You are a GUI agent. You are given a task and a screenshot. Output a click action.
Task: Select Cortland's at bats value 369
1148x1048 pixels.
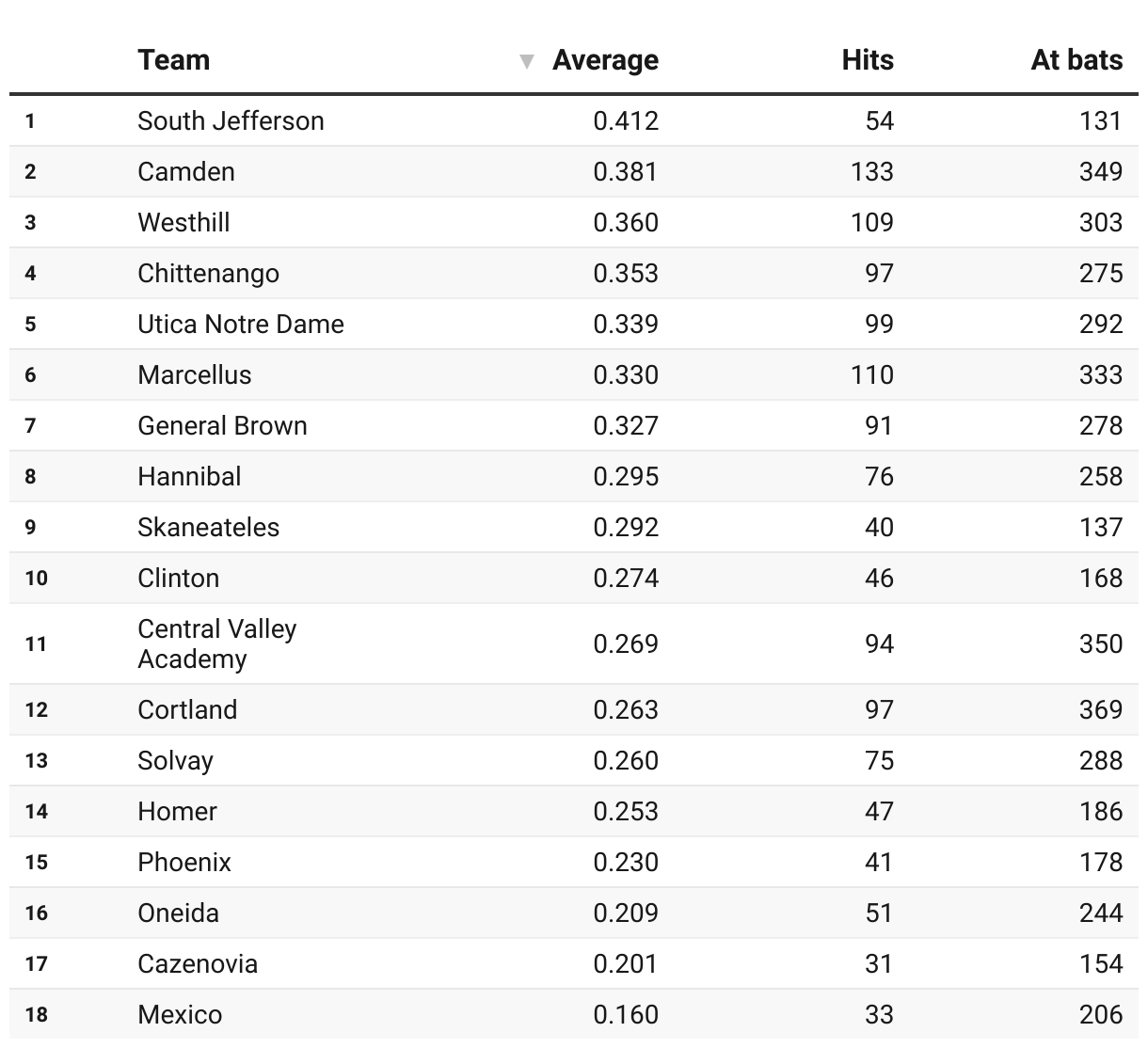click(x=1100, y=709)
